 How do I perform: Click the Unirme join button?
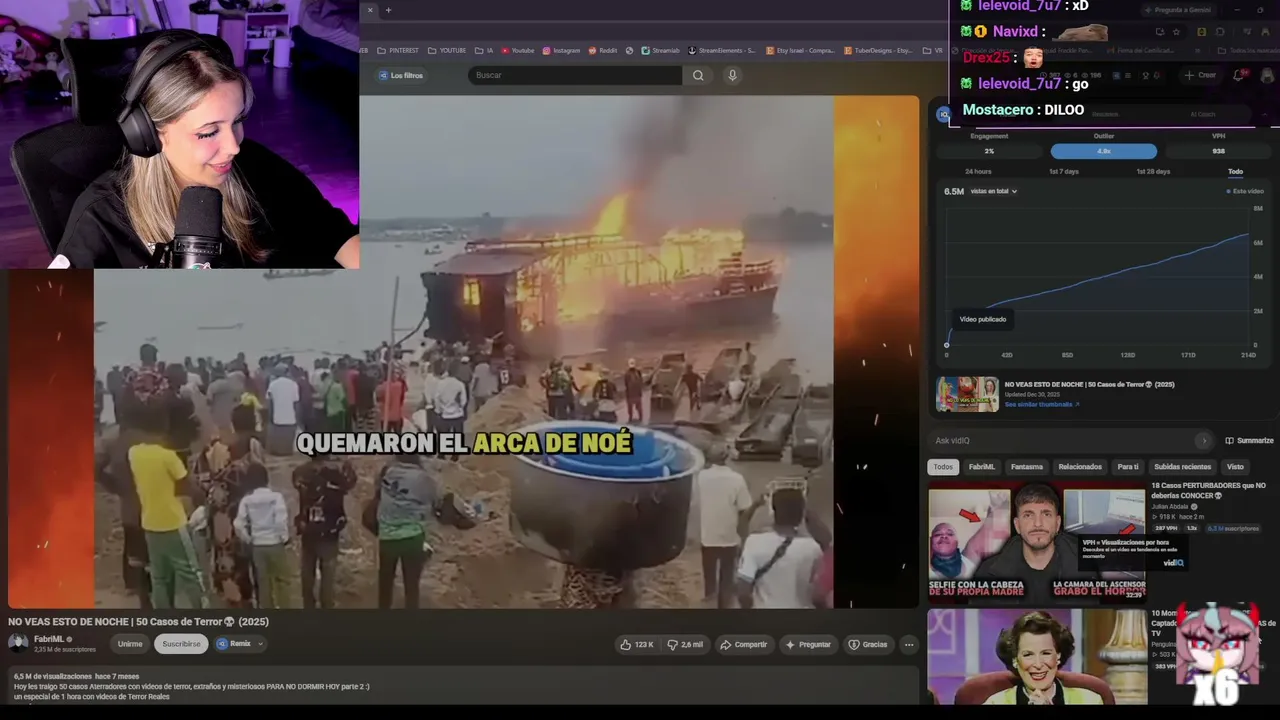[130, 644]
